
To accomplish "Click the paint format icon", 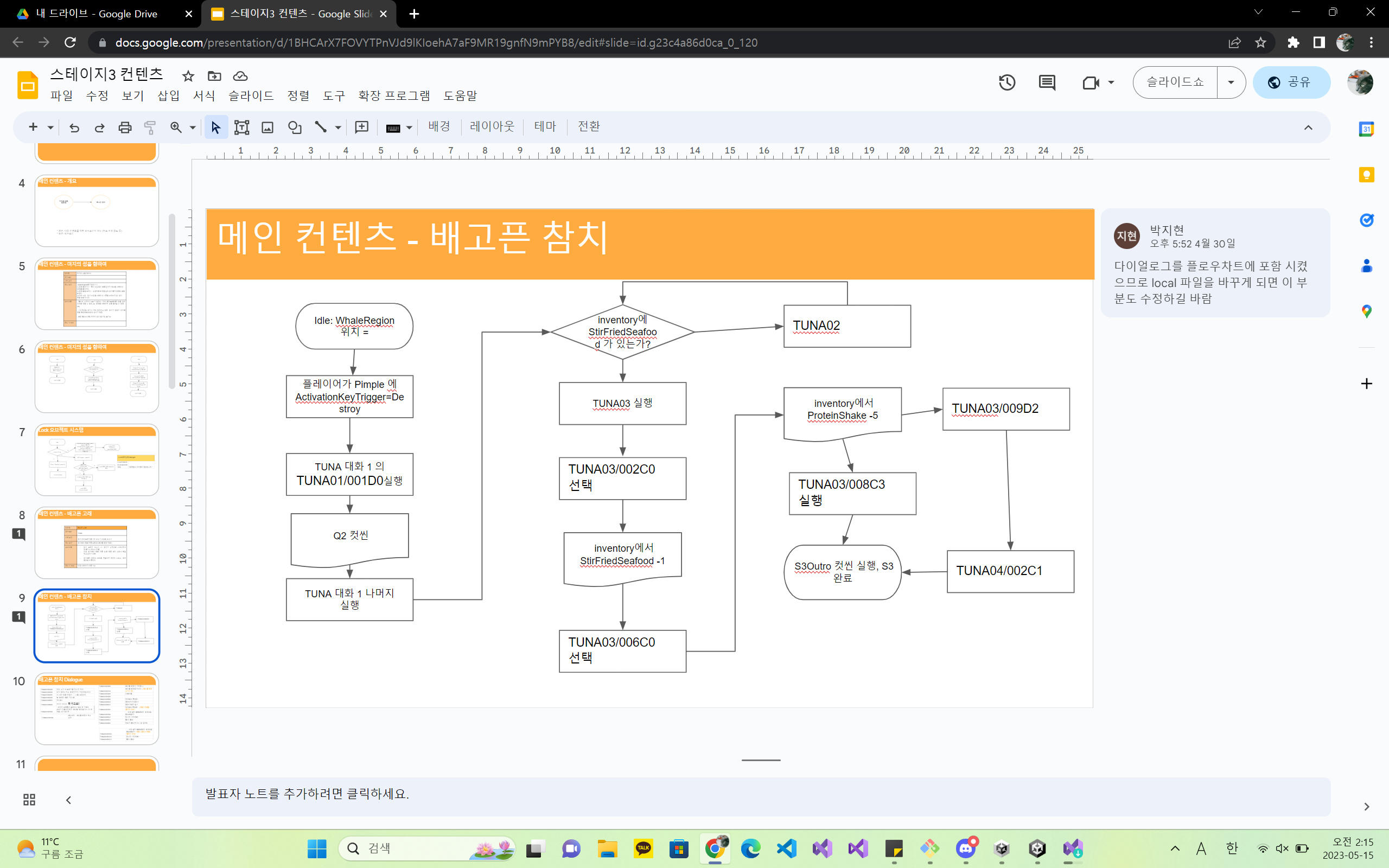I will (150, 127).
